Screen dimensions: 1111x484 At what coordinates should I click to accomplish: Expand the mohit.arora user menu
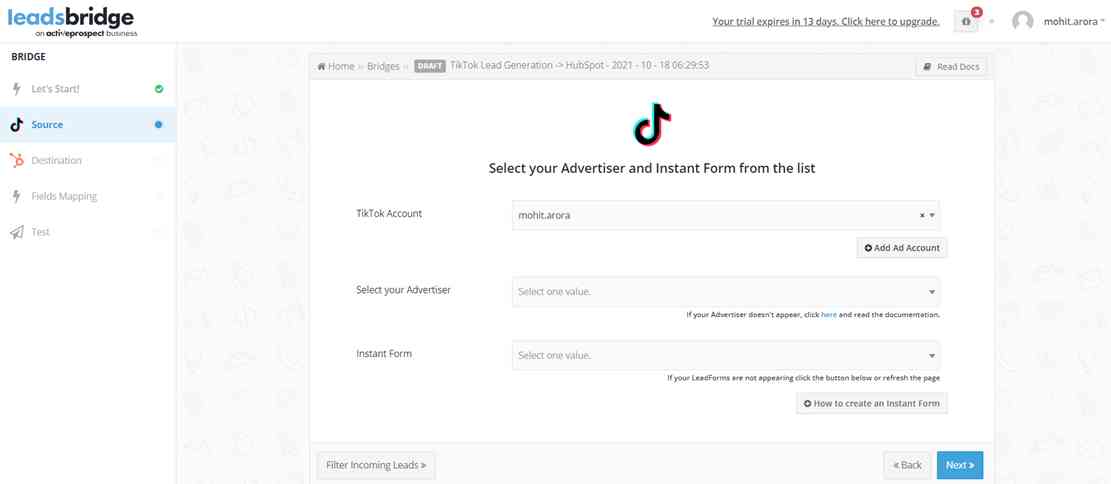(x=1073, y=21)
